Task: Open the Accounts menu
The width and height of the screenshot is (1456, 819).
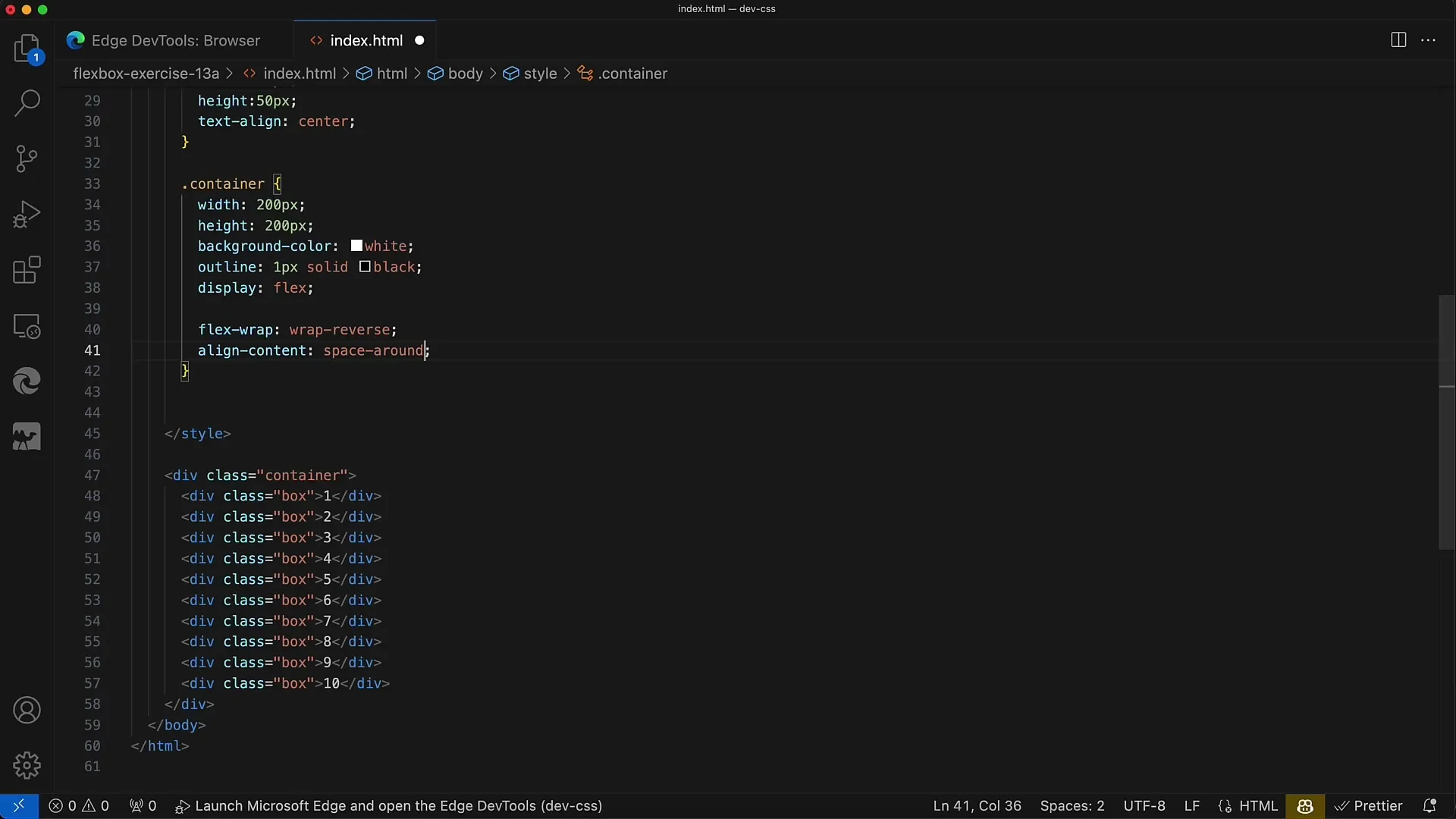Action: [x=27, y=711]
